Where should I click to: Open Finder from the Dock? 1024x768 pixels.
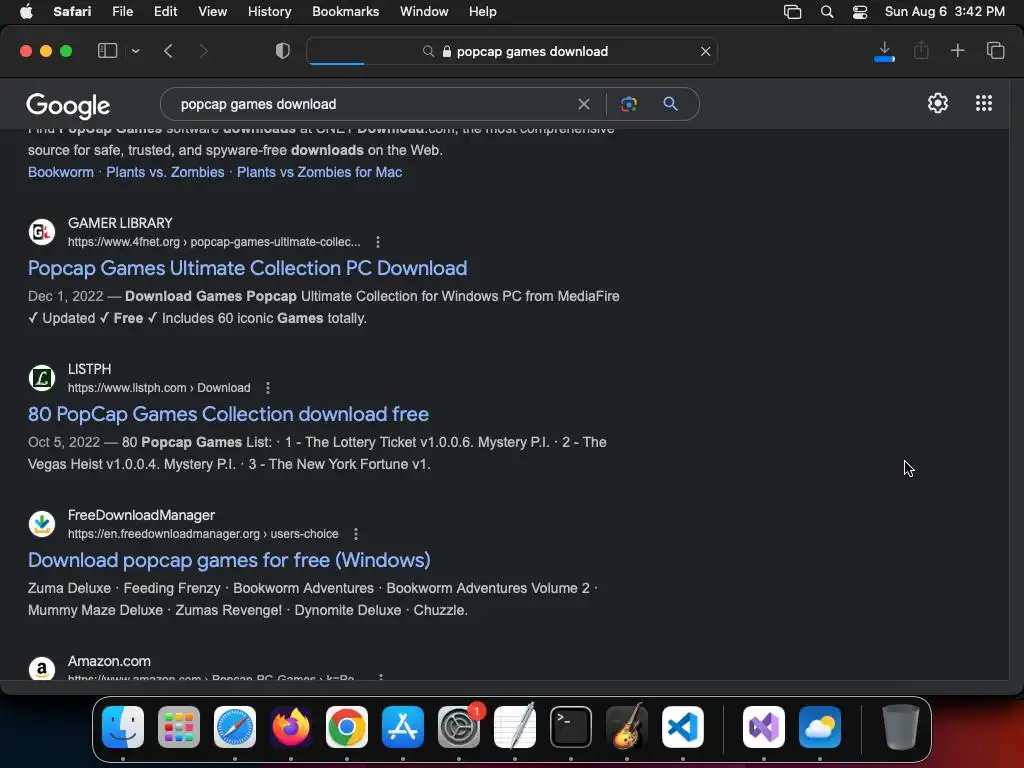(x=123, y=727)
